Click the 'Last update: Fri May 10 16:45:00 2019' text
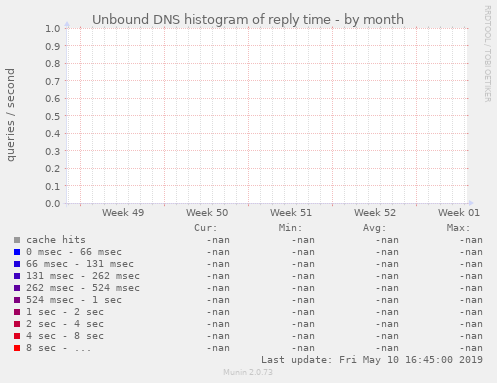The height and width of the screenshot is (383, 497). pyautogui.click(x=372, y=360)
